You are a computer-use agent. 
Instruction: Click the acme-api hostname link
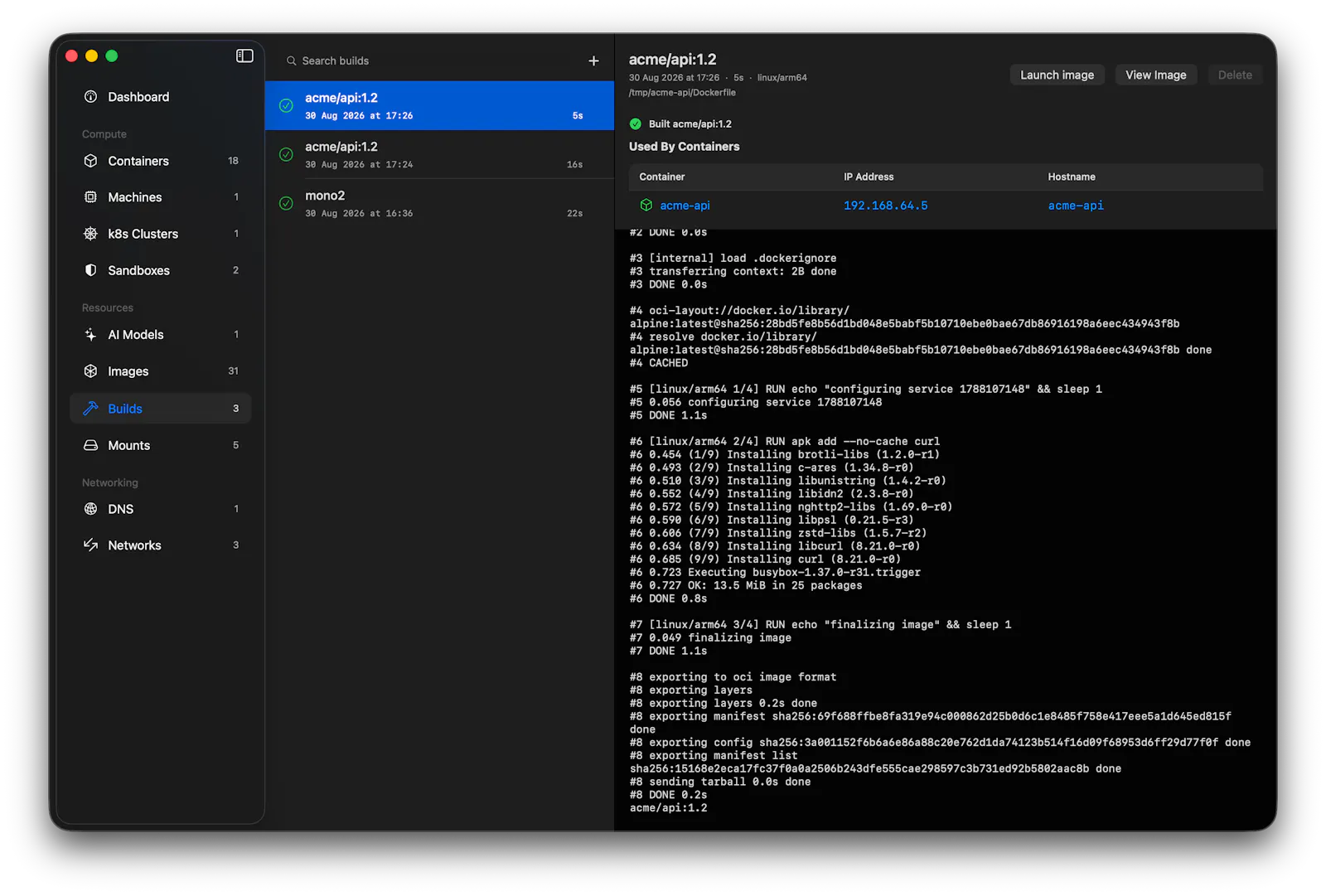(x=1076, y=206)
